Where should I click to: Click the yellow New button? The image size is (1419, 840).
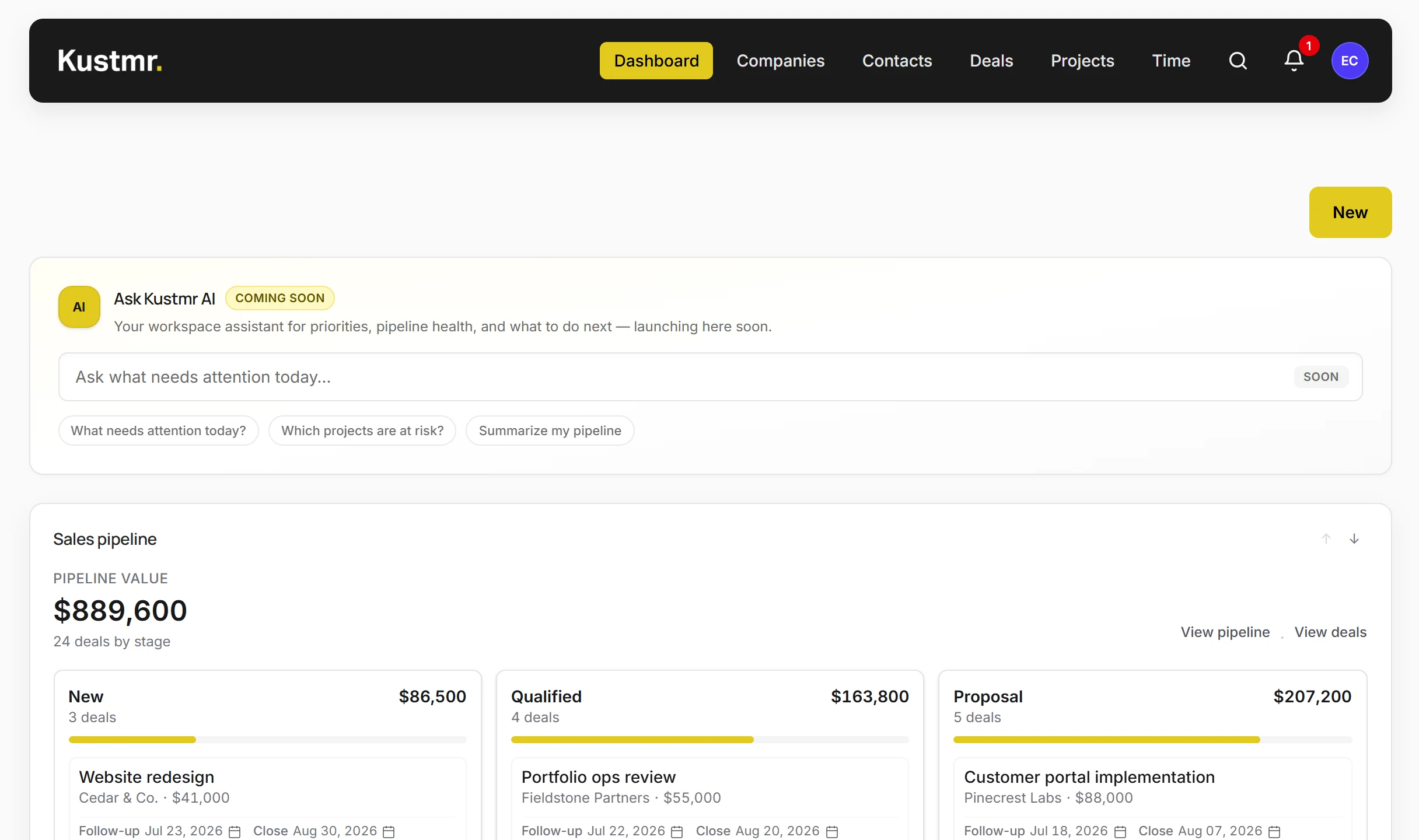1350,212
